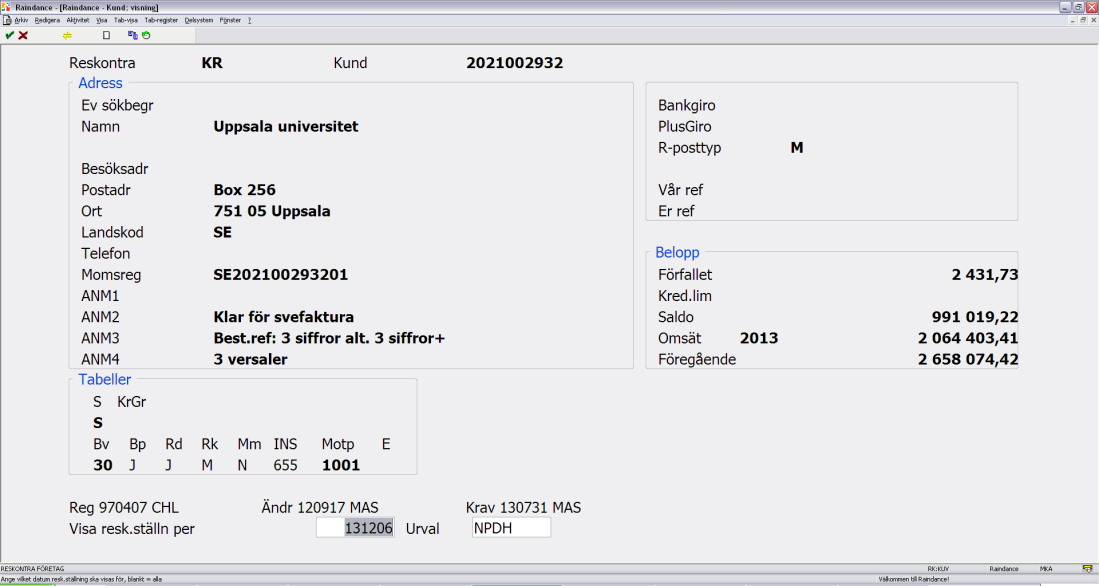Restore the inner document window
The image size is (1099, 586).
coord(1083,20)
